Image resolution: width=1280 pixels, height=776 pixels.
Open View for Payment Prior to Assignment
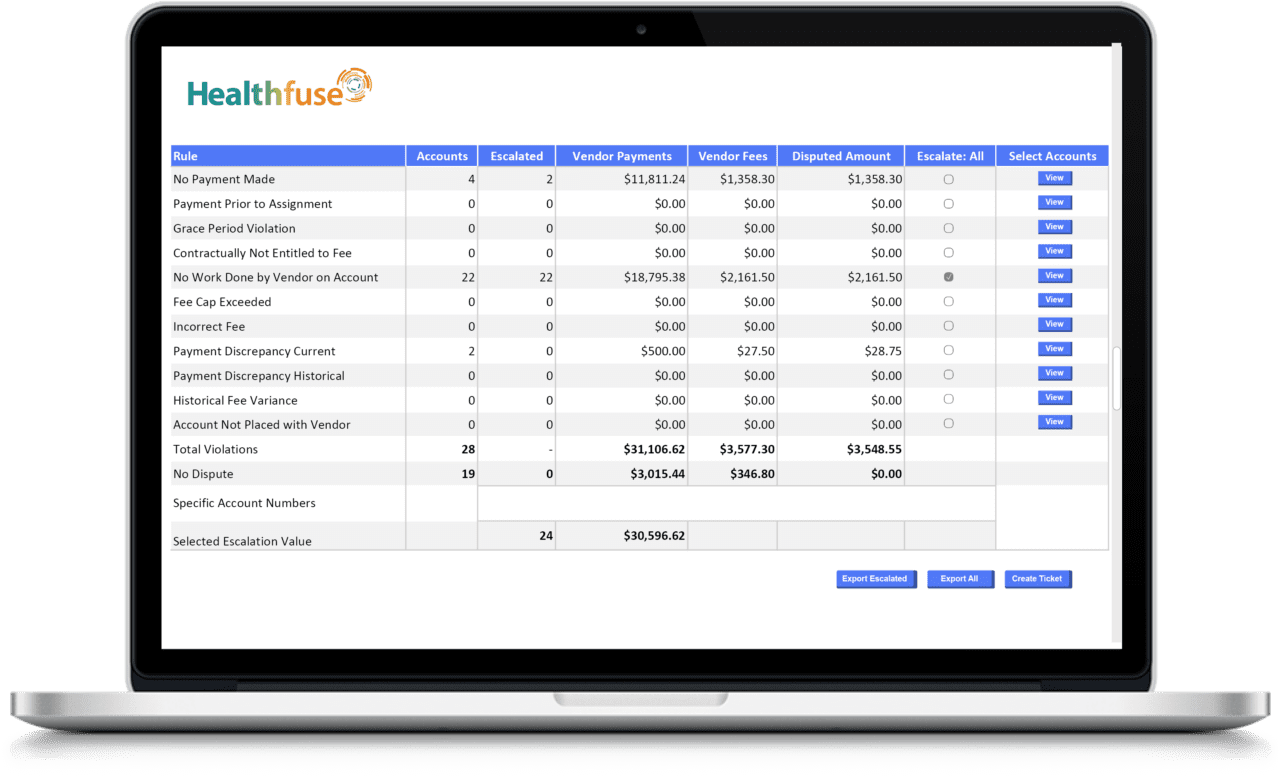(1054, 203)
